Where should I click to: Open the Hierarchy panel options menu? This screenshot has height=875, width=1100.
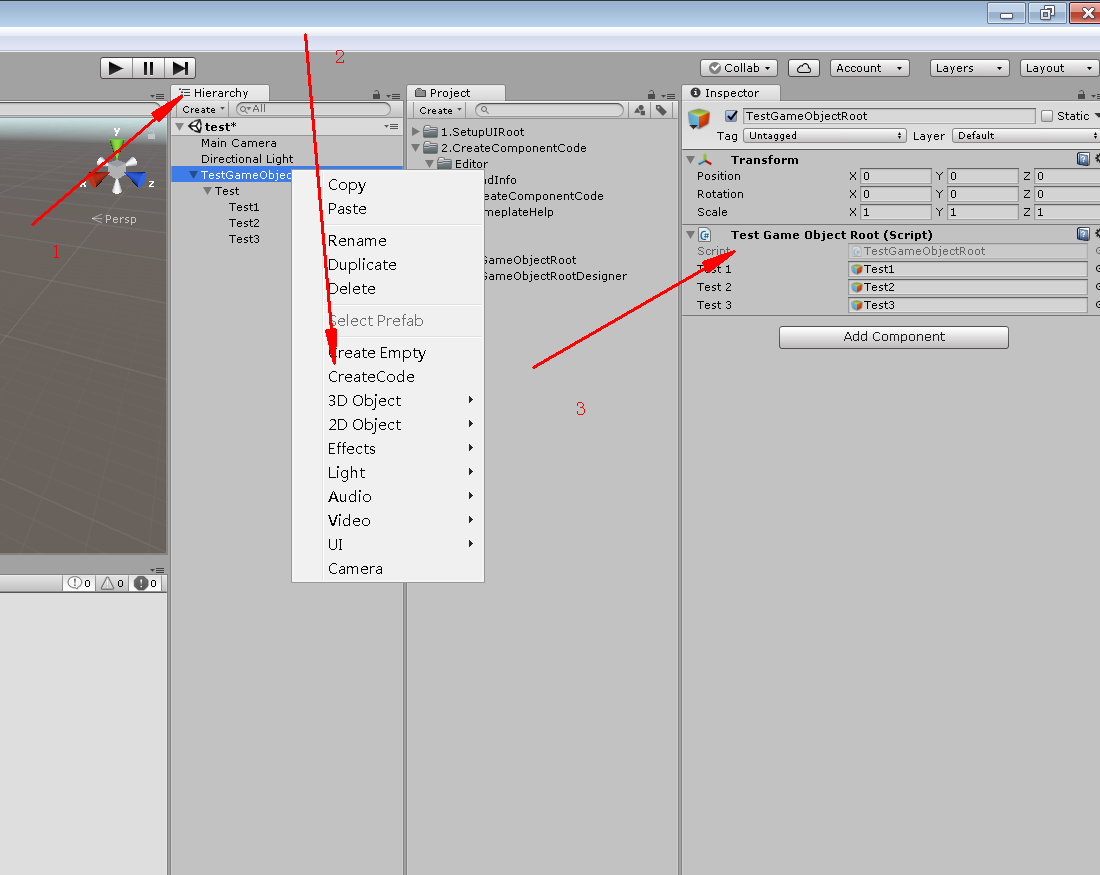point(394,95)
